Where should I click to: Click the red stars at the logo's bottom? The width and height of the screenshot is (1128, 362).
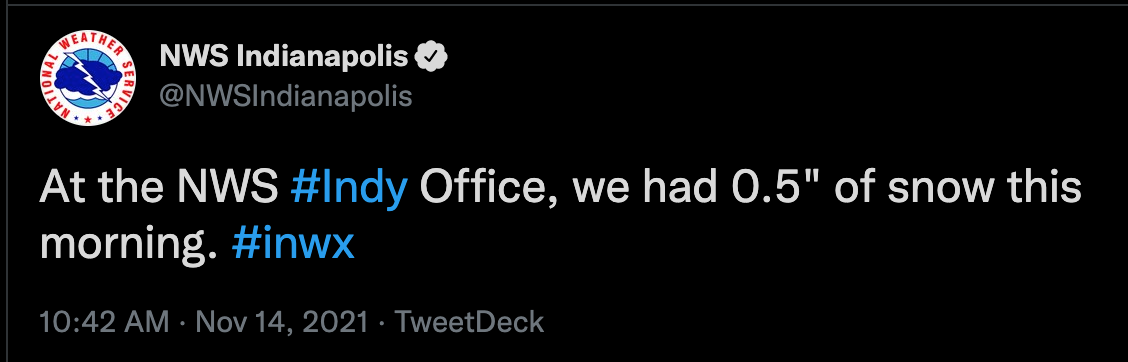tap(88, 117)
